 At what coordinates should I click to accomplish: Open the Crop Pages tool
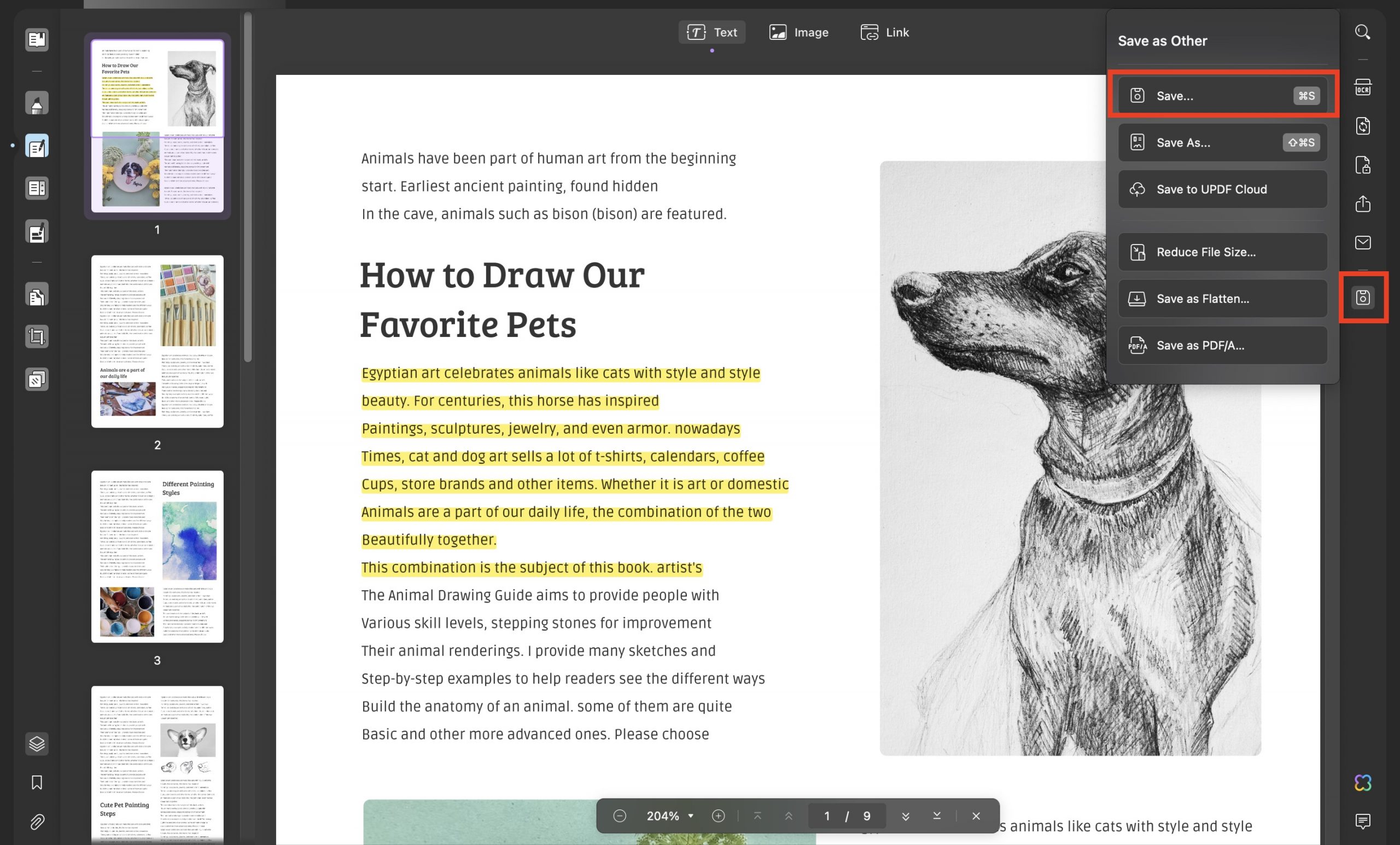36,336
